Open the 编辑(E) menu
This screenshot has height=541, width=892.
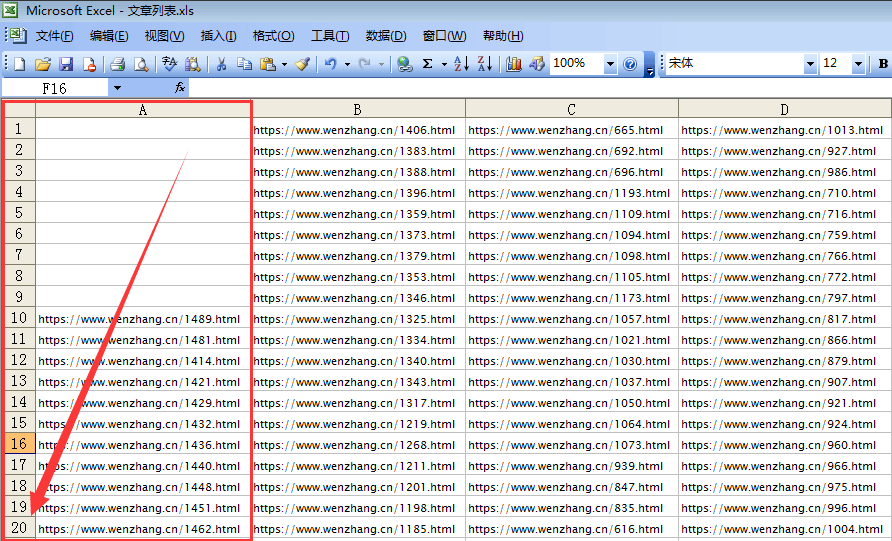109,36
